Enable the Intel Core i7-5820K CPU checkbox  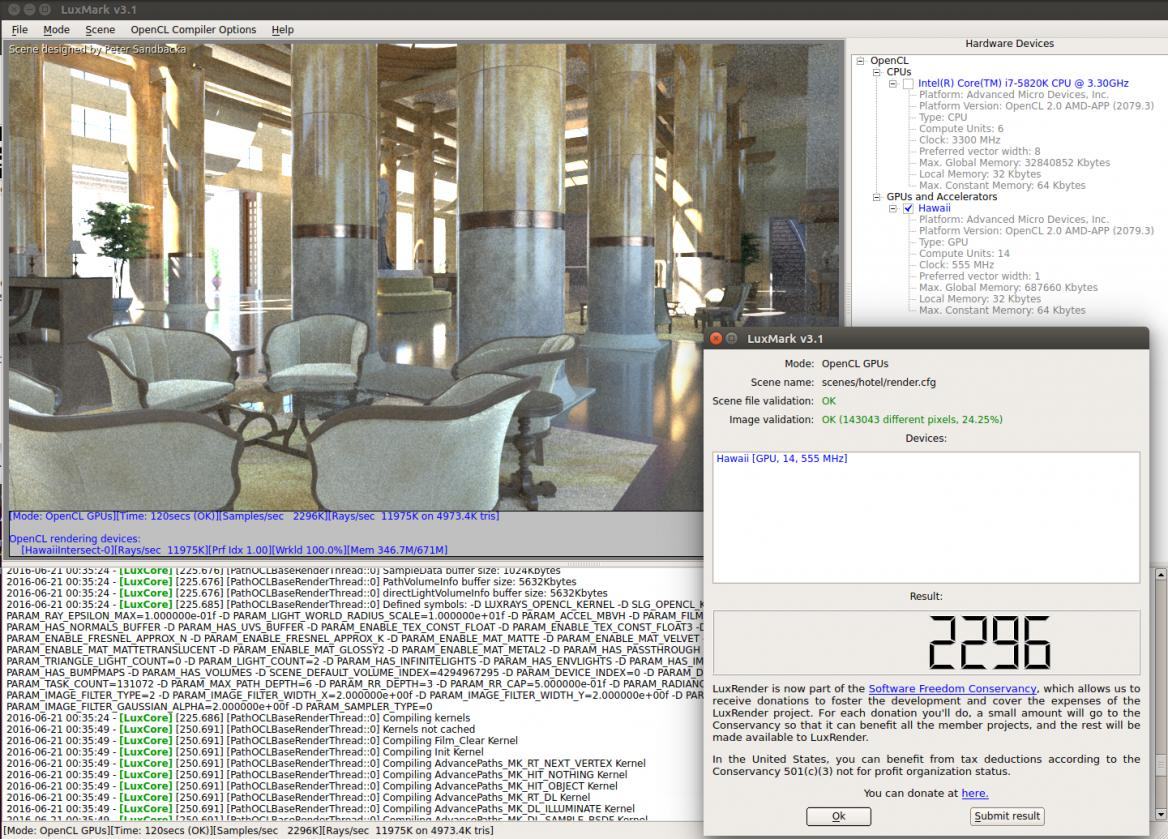click(908, 83)
